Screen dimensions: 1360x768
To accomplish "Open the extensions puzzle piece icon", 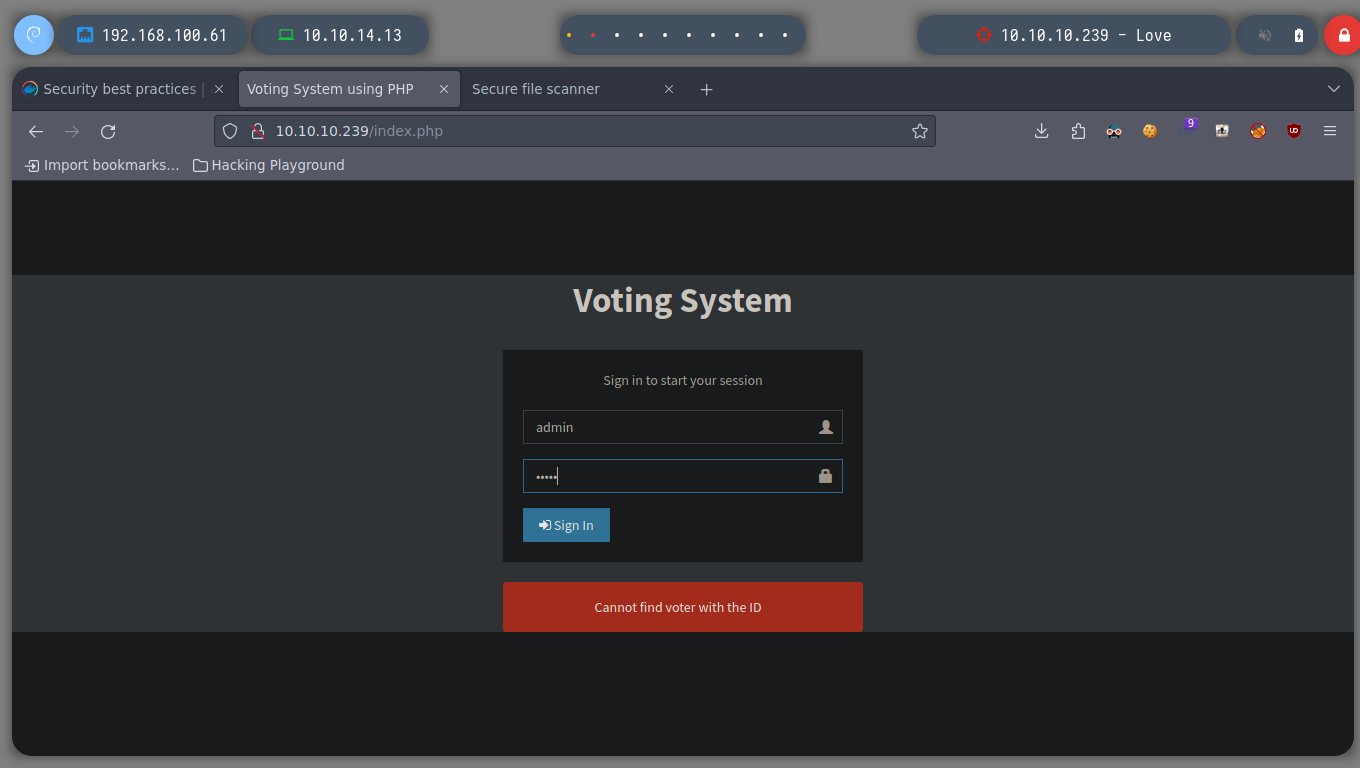I will tap(1078, 131).
